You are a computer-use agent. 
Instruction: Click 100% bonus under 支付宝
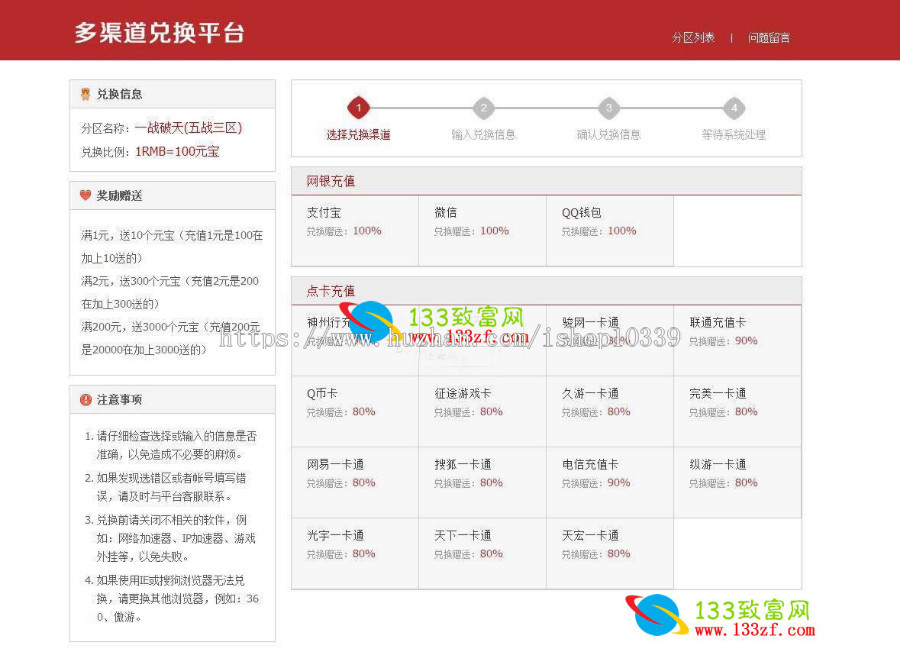[x=367, y=231]
